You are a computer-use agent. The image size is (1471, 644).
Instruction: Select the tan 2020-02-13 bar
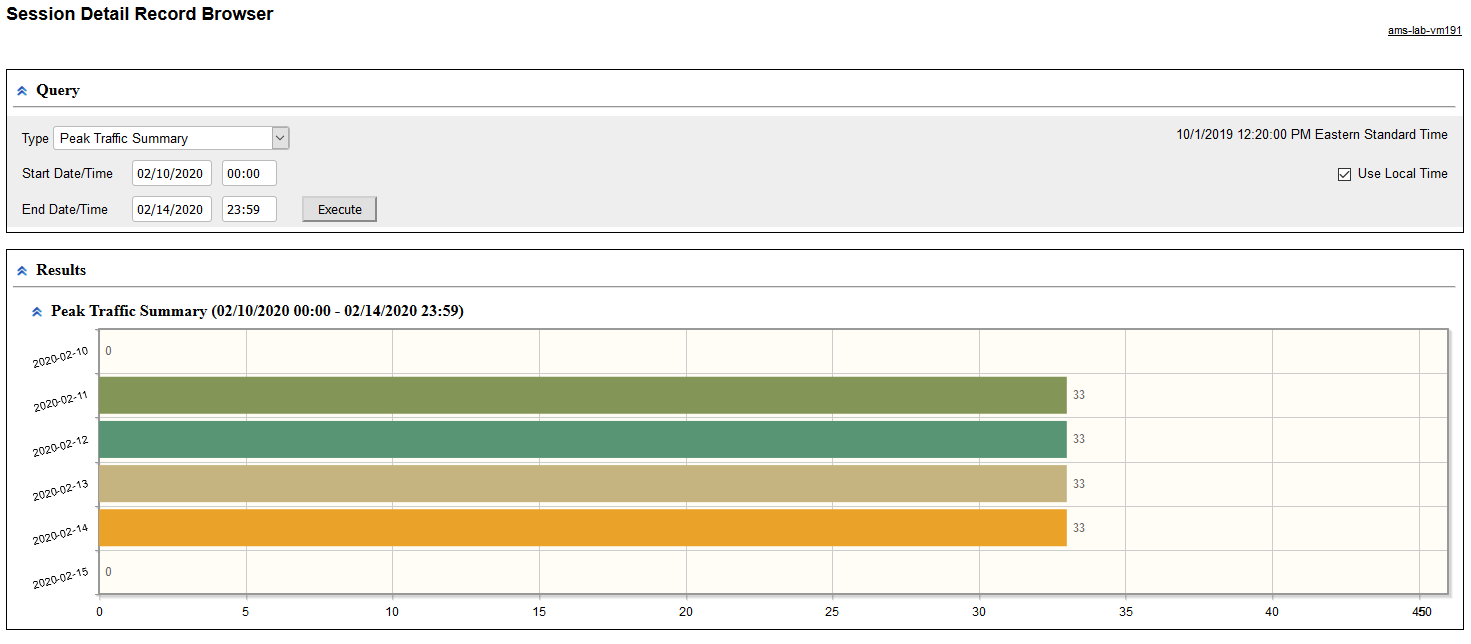click(x=583, y=484)
